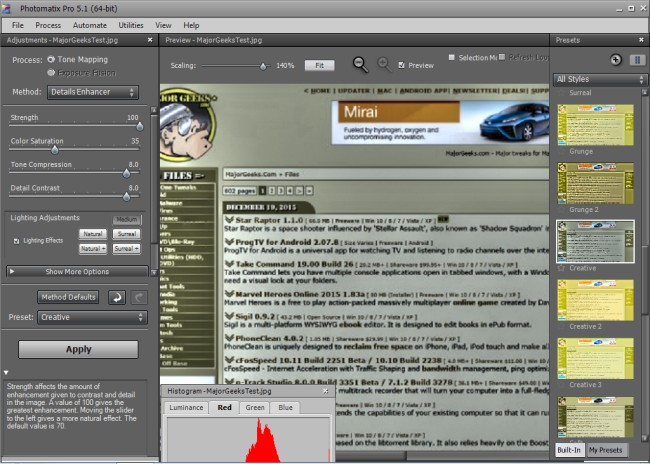Switch to Luminance histogram tab
The height and width of the screenshot is (464, 650).
coord(186,408)
